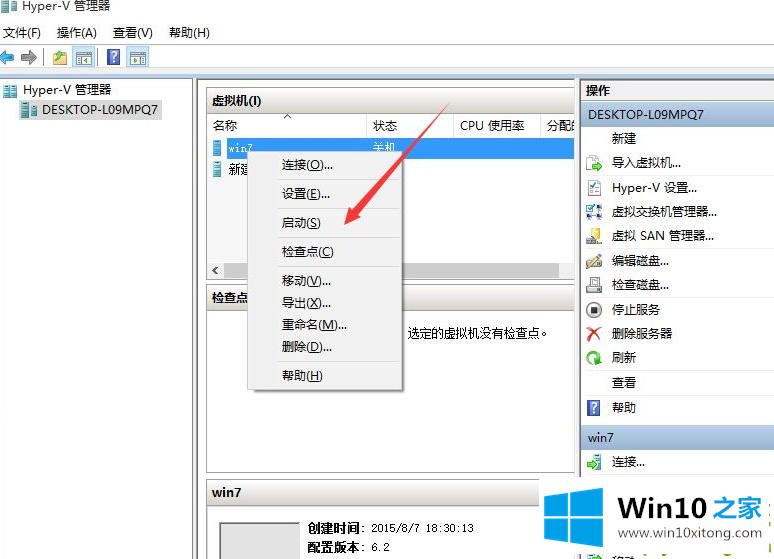This screenshot has width=774, height=559.
Task: Open the 操作(A) menu in the menu bar
Action: (77, 33)
